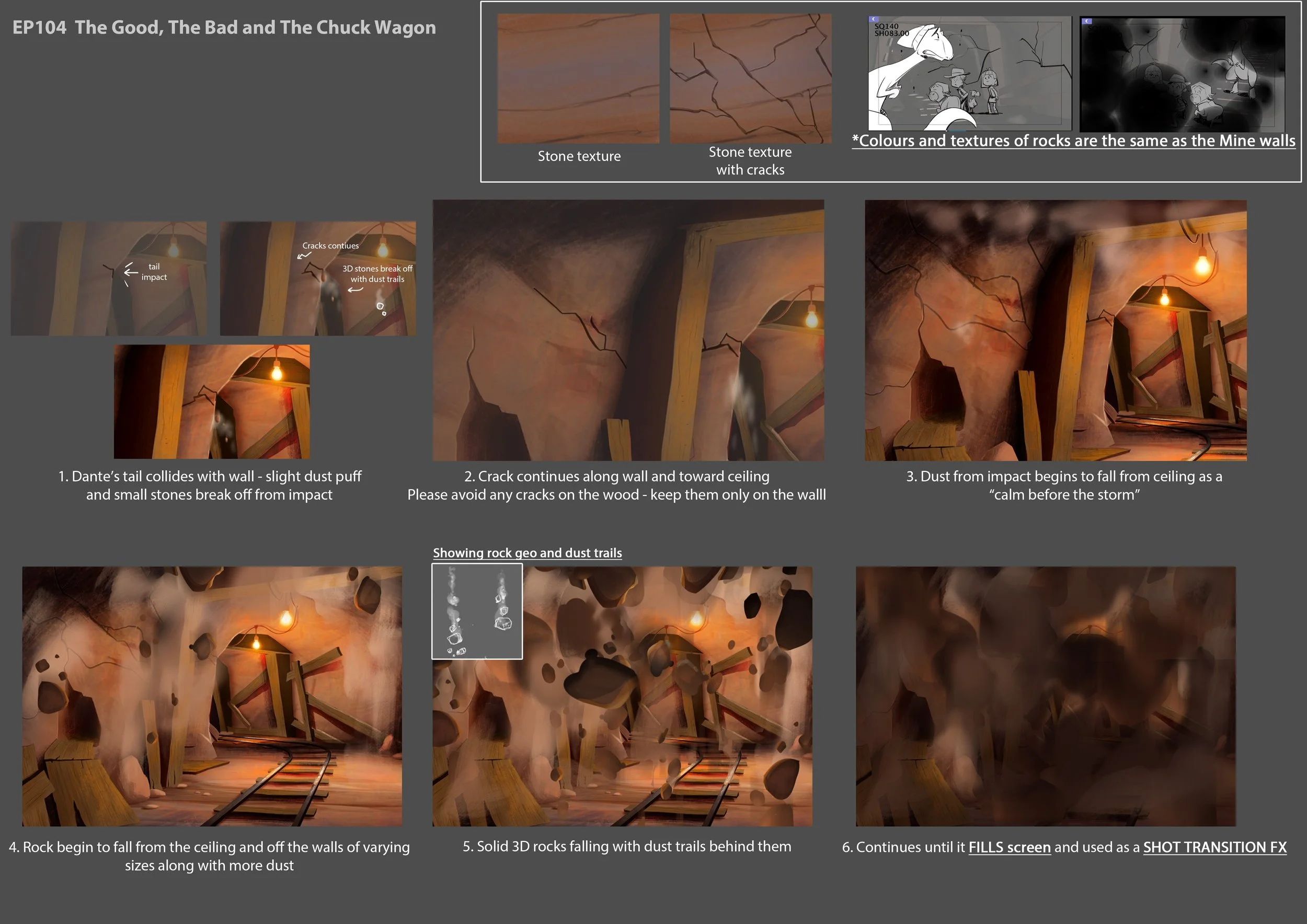Click the purple moon icon on SQ140 storyboard
1307x924 pixels.
(x=874, y=19)
